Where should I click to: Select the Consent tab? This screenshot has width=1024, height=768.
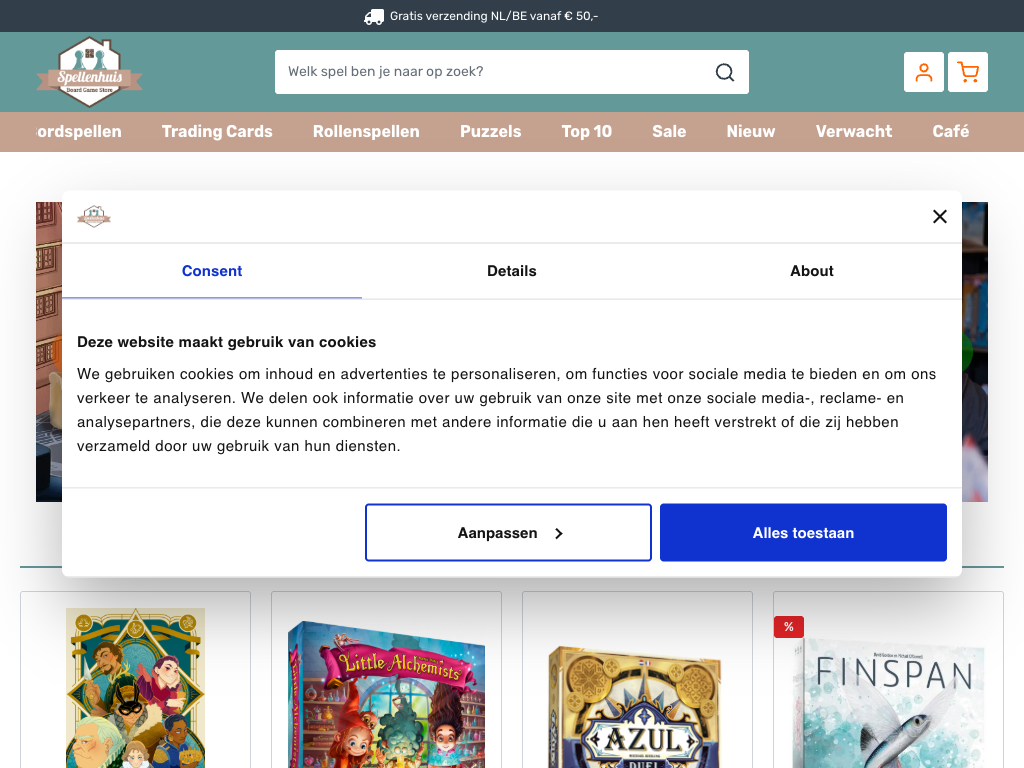coord(212,271)
